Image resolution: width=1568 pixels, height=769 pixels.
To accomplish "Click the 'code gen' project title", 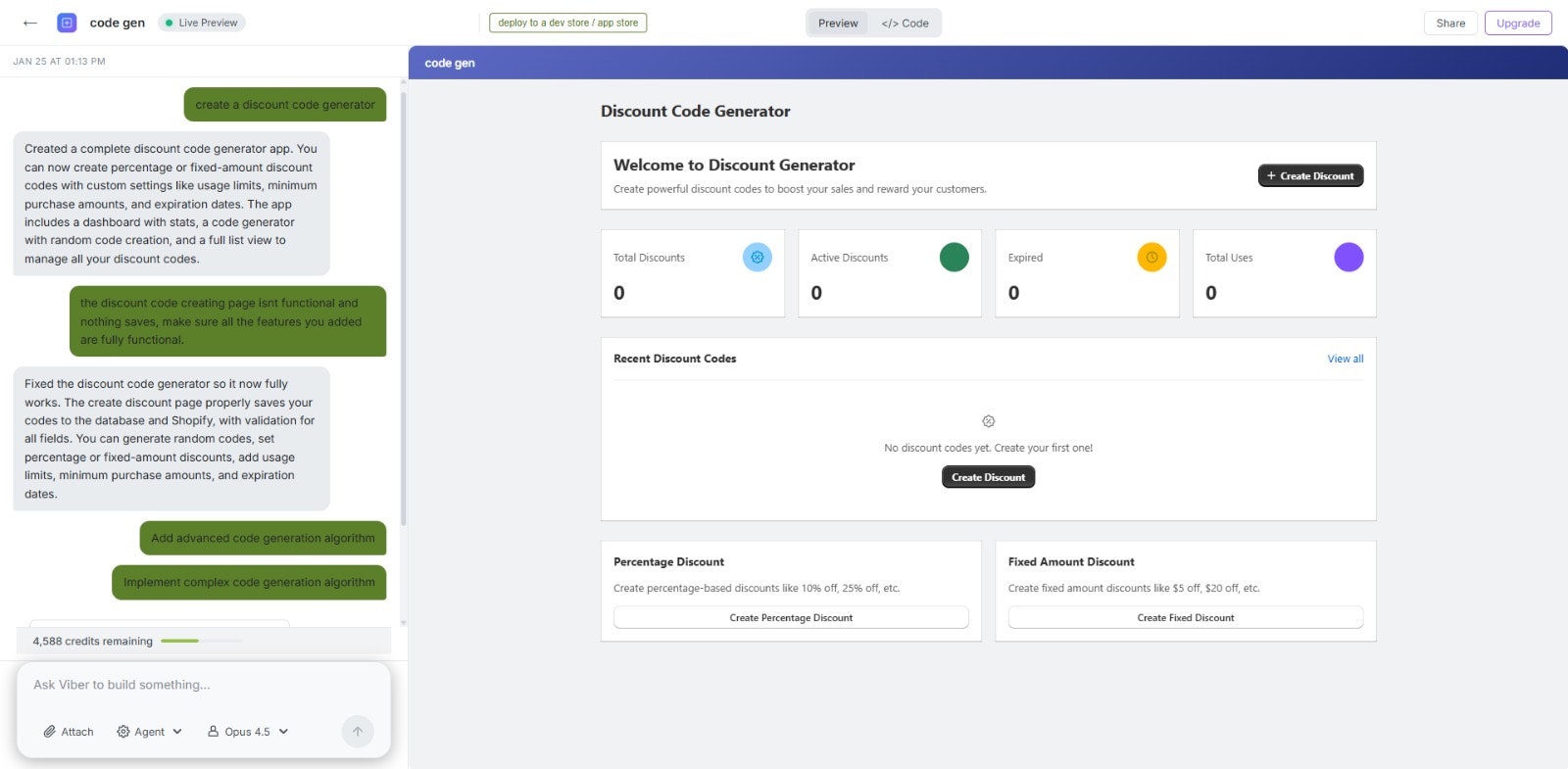I will 117,23.
